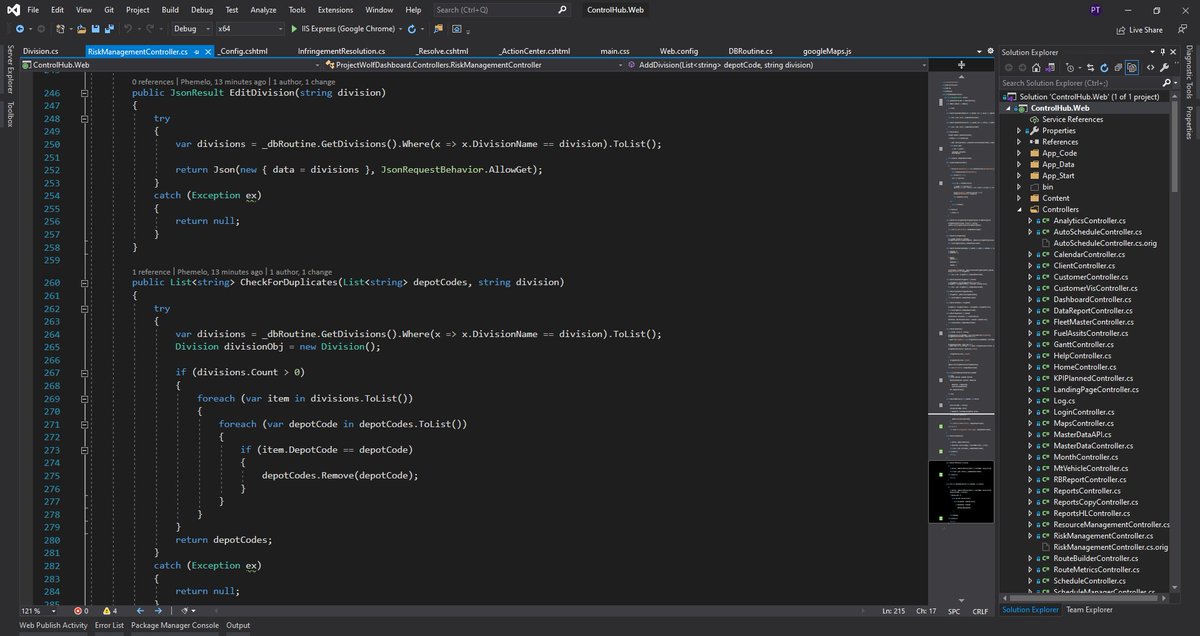
Task: Click the Visual Studio logo icon
Action: pos(11,9)
